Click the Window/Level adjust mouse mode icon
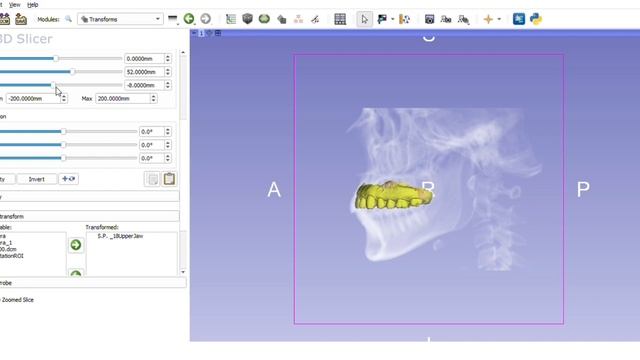 tap(382, 19)
